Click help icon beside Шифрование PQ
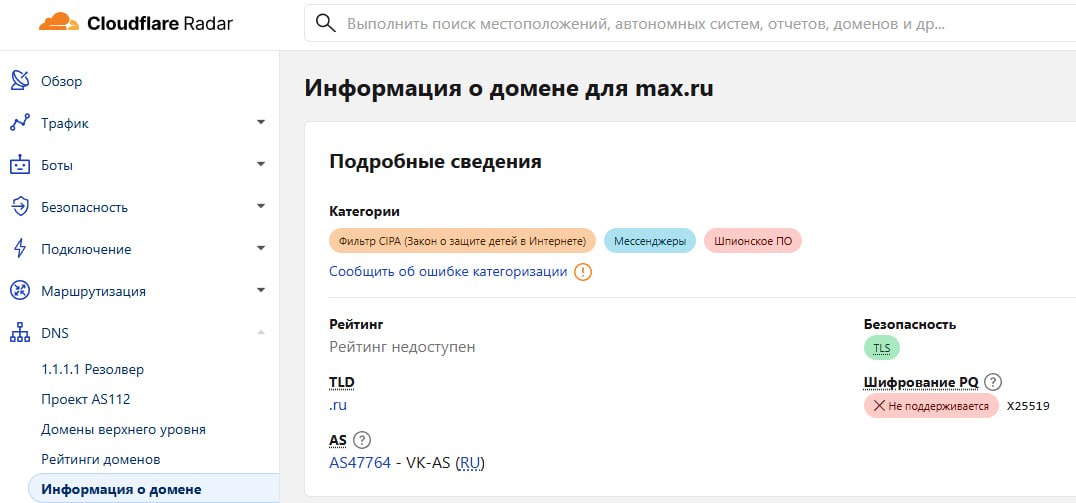The width and height of the screenshot is (1076, 503). tap(993, 382)
